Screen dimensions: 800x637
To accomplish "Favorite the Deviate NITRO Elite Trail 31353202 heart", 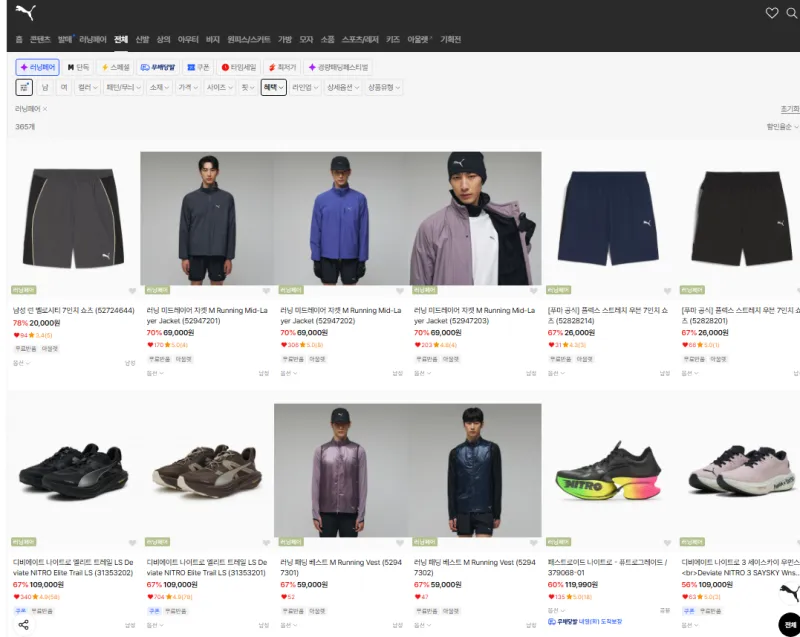I will 132,543.
